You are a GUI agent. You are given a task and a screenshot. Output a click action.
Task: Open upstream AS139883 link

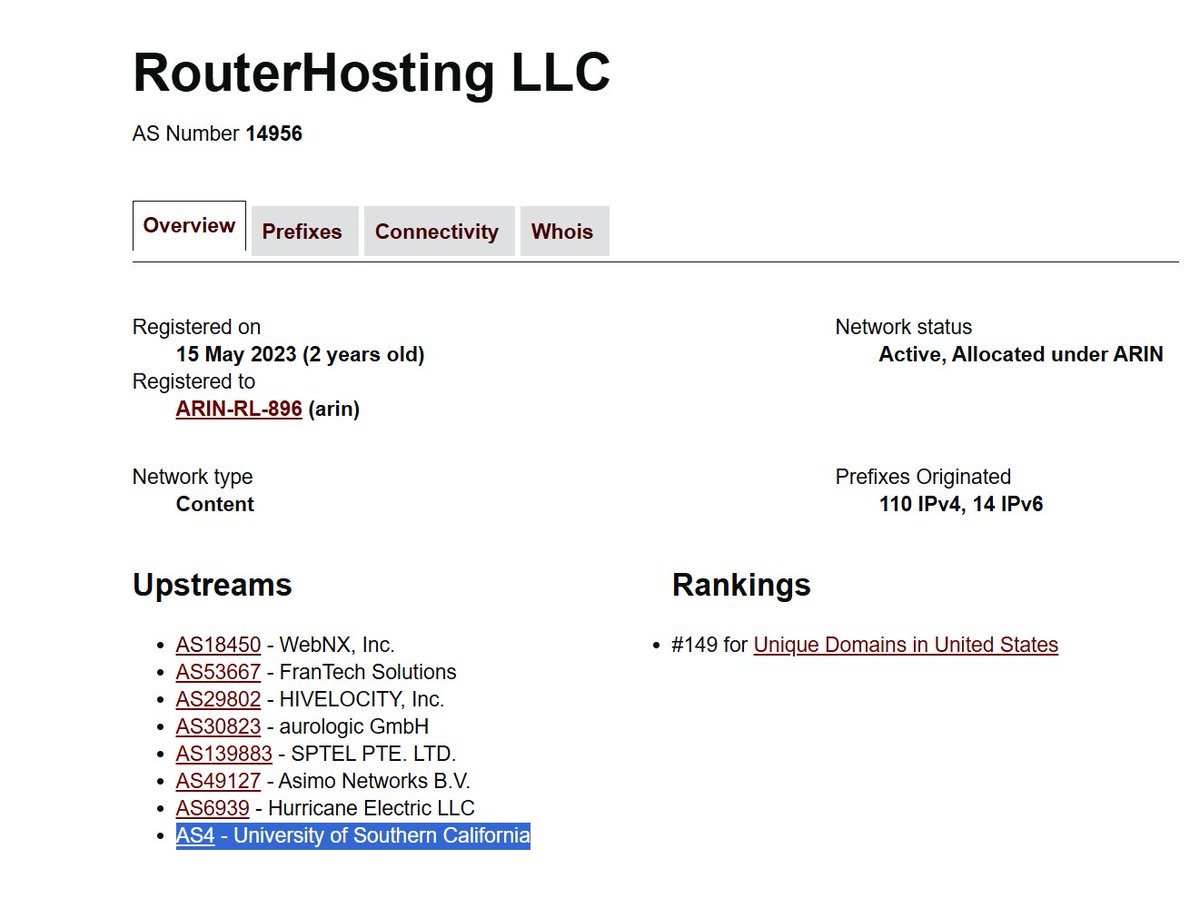pyautogui.click(x=224, y=753)
